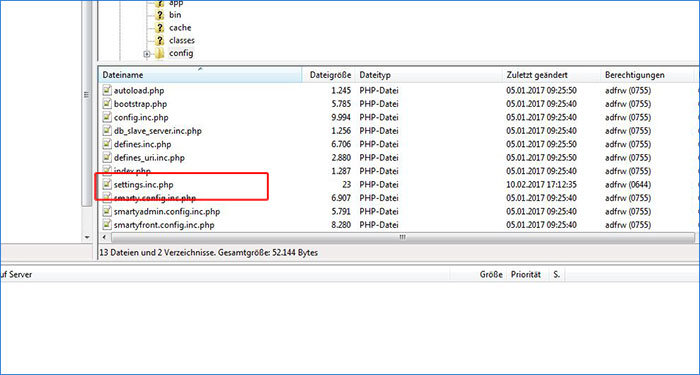Click settings.inc.php date 10.02.2017 17:12:35
Screen dimensions: 700x375
click(542, 184)
